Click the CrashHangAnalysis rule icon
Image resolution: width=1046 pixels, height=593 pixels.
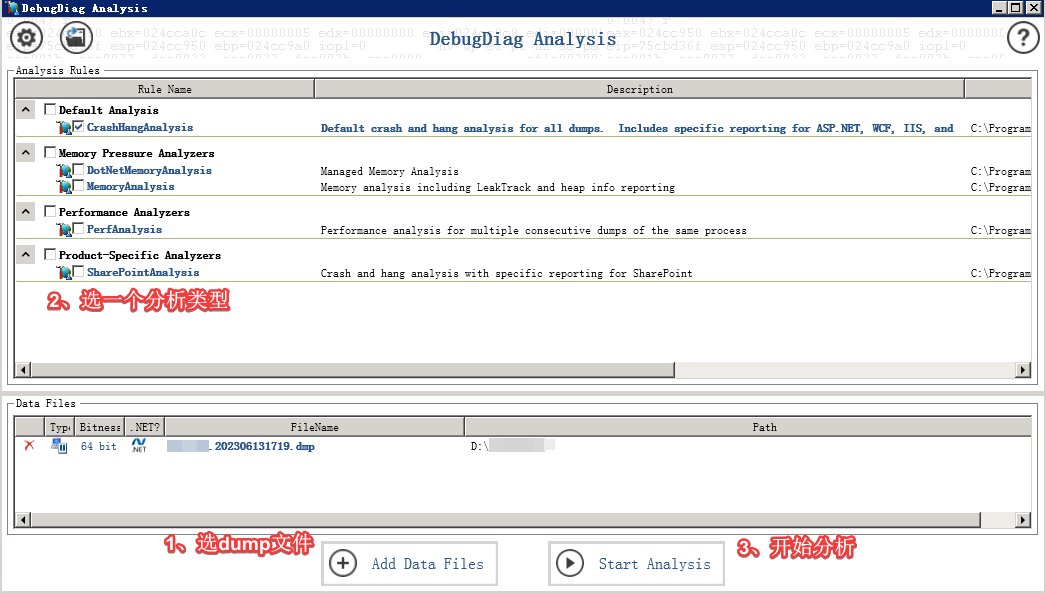point(64,127)
